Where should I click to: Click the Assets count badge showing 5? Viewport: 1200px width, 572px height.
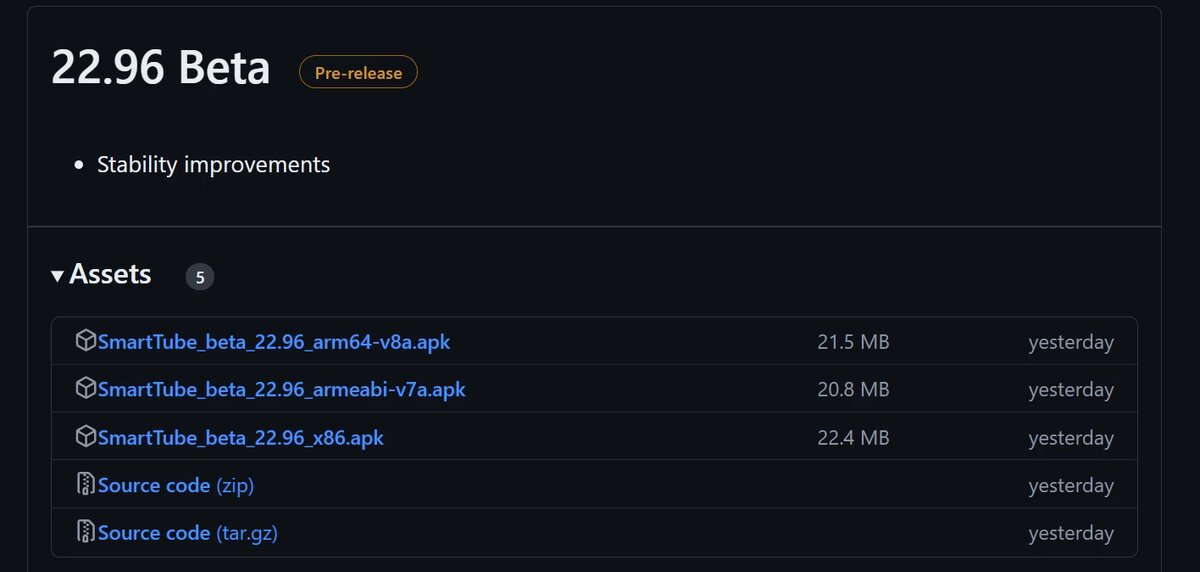tap(200, 277)
